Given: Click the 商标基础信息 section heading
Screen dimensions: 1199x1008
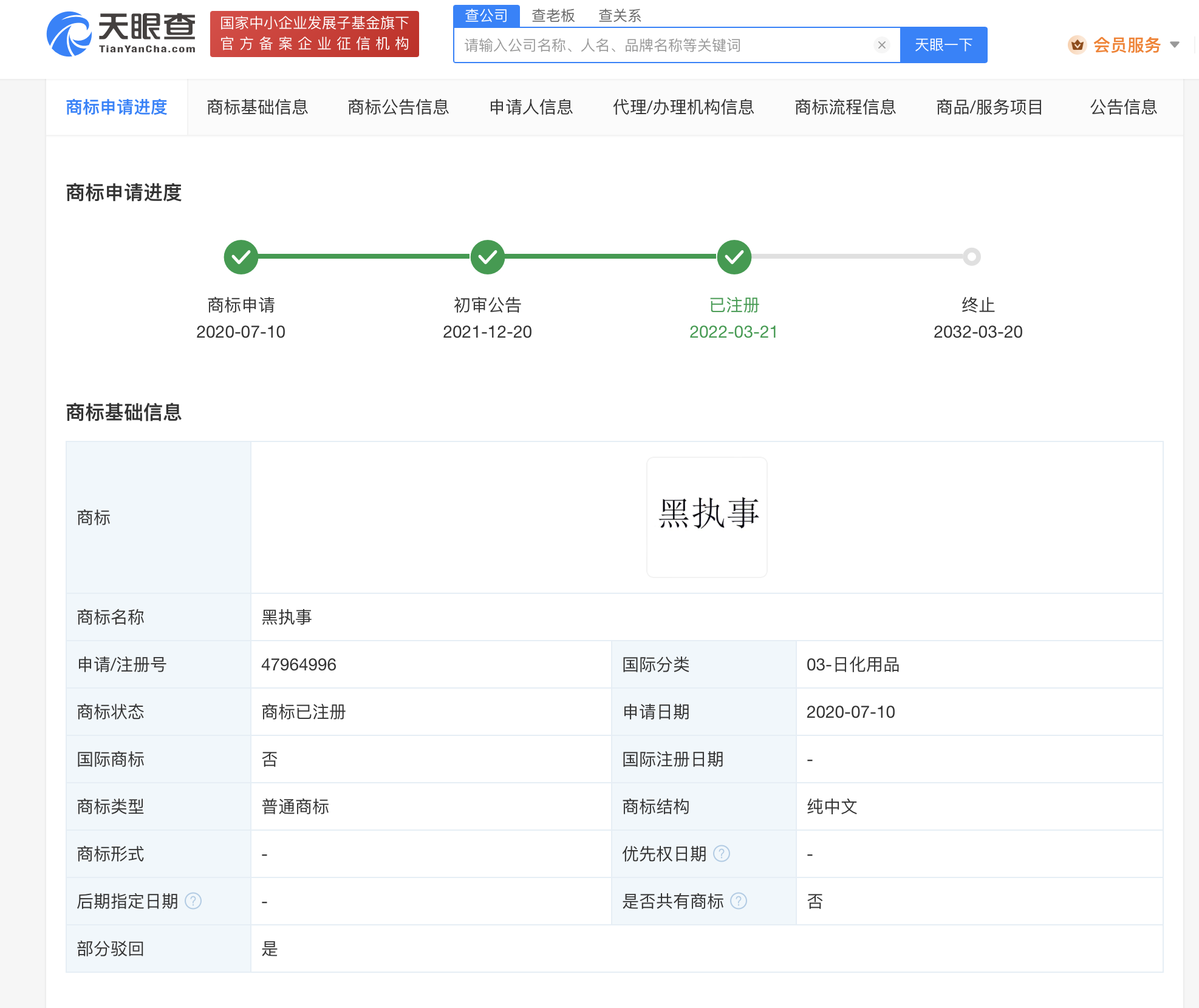Looking at the screenshot, I should click(124, 412).
